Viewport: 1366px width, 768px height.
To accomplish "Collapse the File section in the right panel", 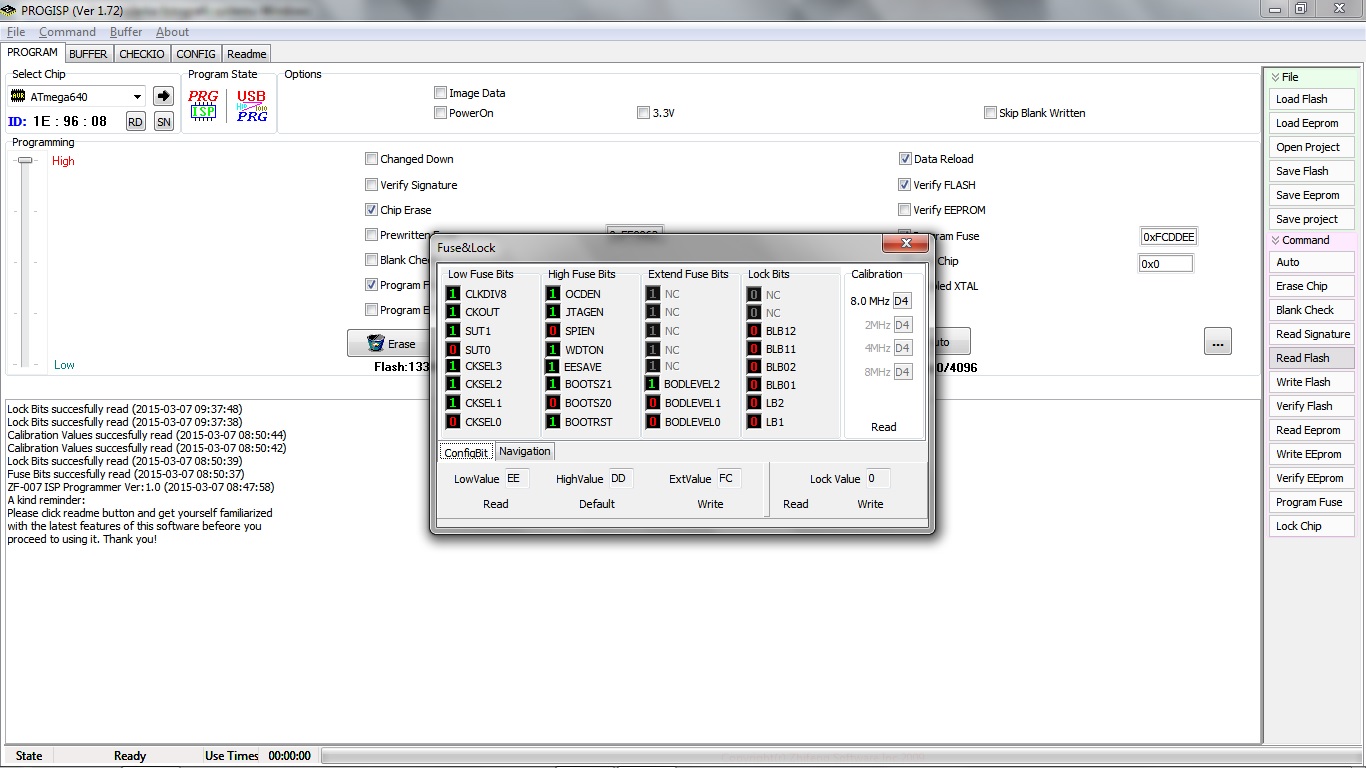I will coord(1275,77).
